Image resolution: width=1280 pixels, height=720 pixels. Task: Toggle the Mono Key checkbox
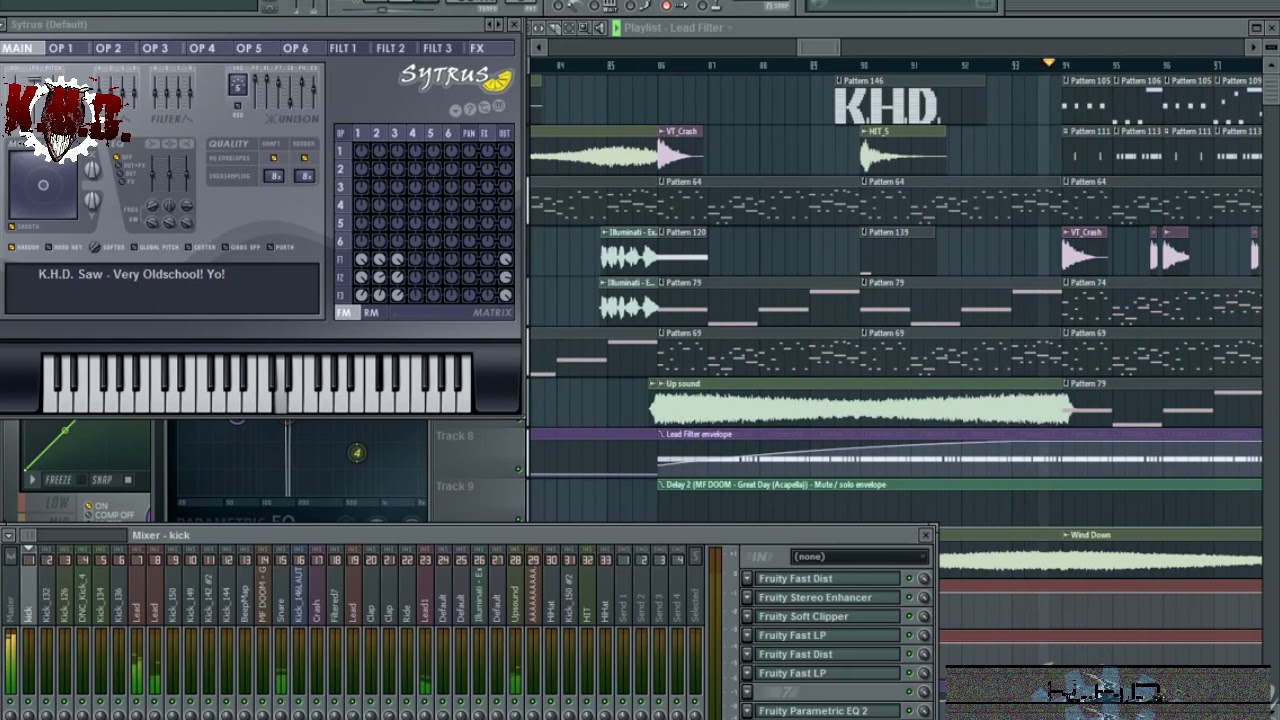[x=50, y=247]
